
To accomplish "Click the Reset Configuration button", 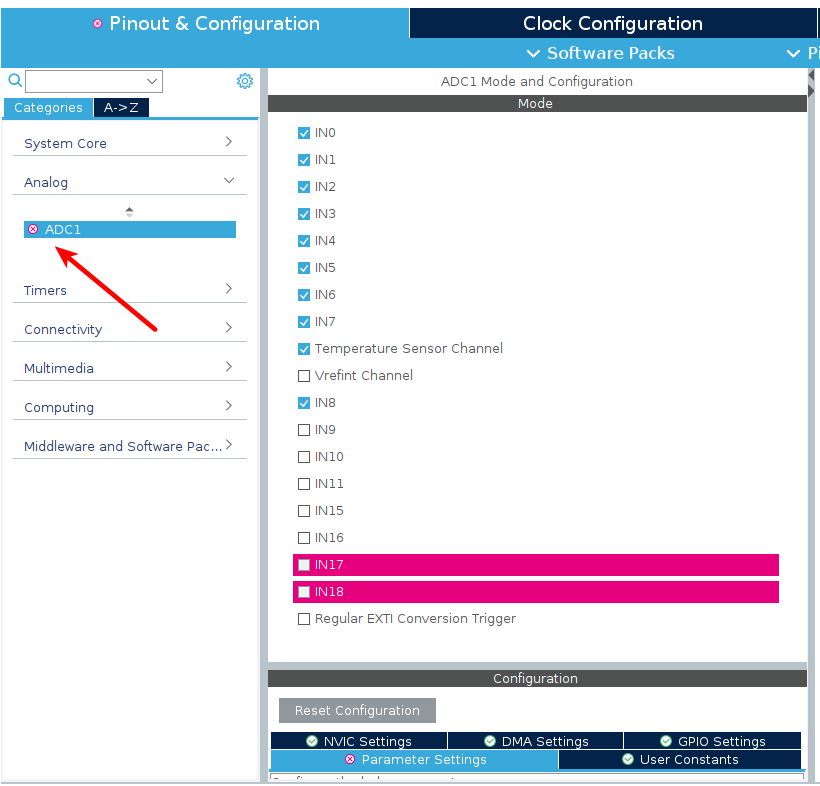I will point(357,710).
